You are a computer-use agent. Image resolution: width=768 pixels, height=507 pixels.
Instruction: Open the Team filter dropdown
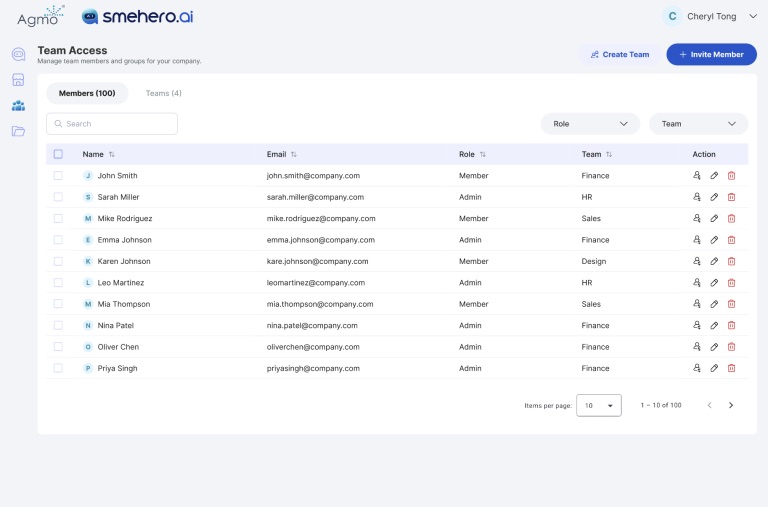point(698,124)
